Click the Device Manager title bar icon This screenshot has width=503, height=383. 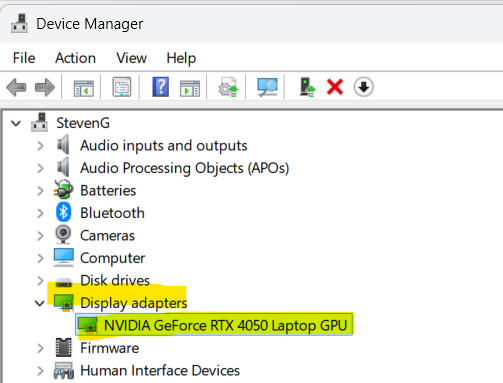(19, 23)
